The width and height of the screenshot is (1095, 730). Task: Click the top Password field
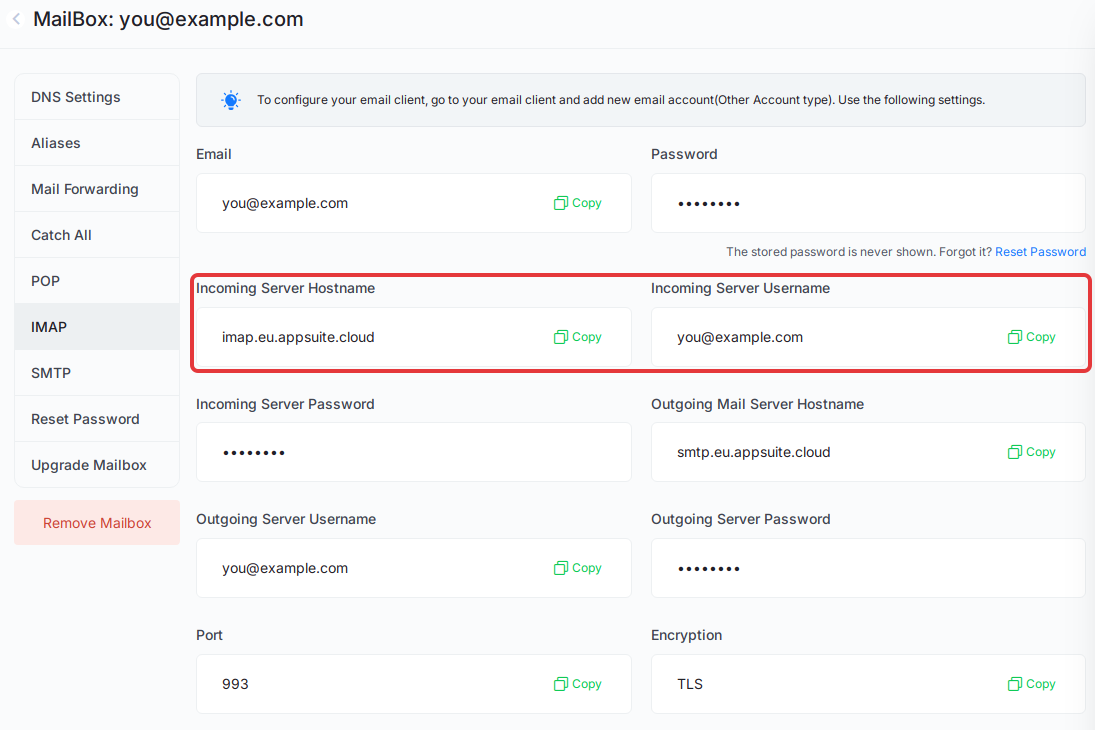868,203
